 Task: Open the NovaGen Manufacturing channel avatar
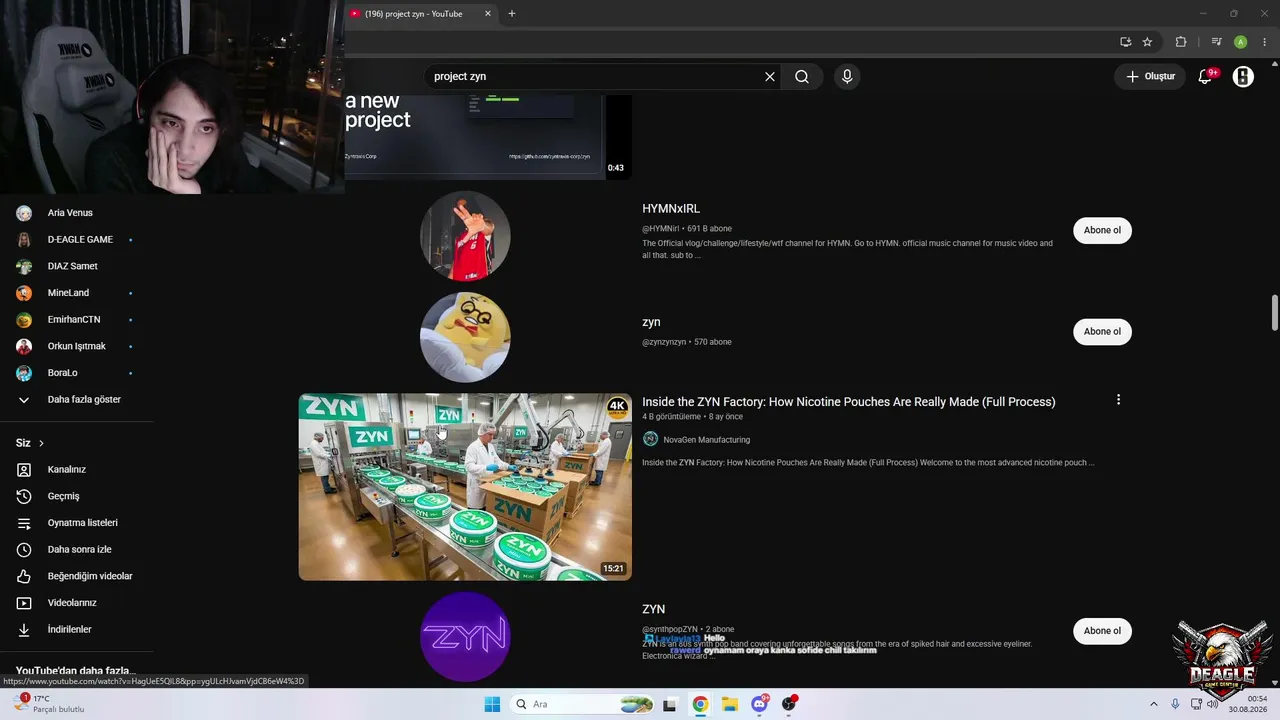[650, 439]
